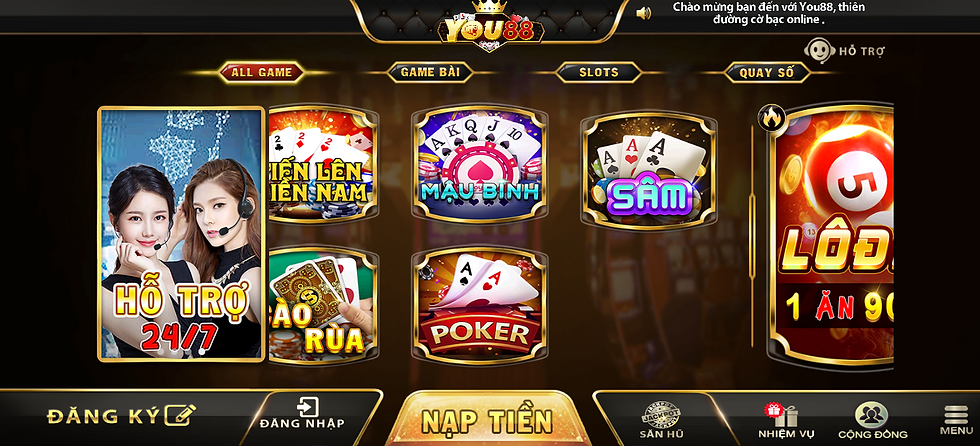Open the Hỗ Trợ 24/7 support banner

coord(181,234)
